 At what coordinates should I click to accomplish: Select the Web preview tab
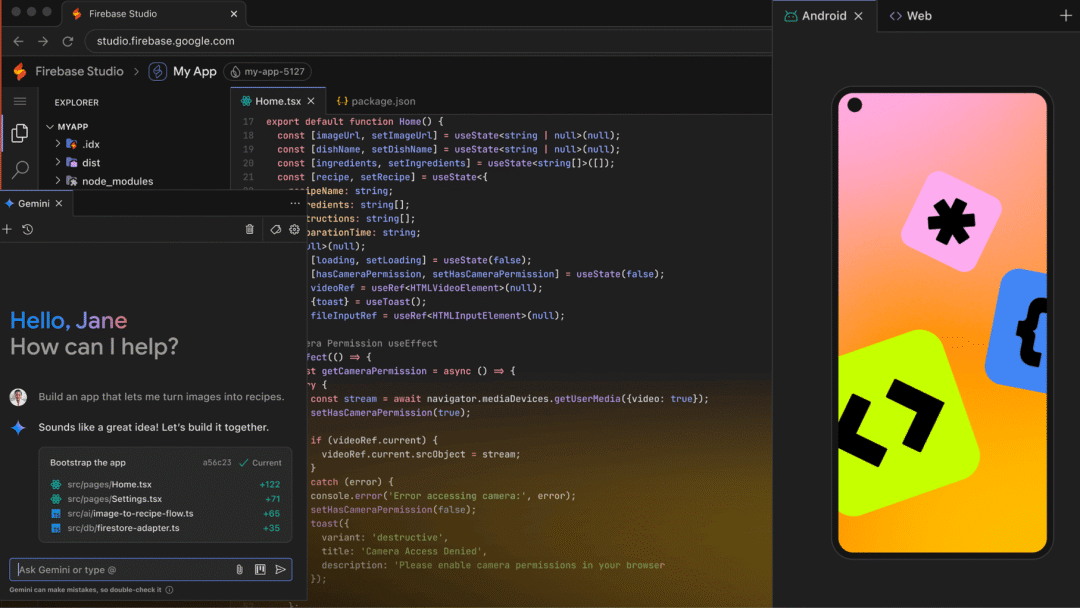tap(911, 16)
